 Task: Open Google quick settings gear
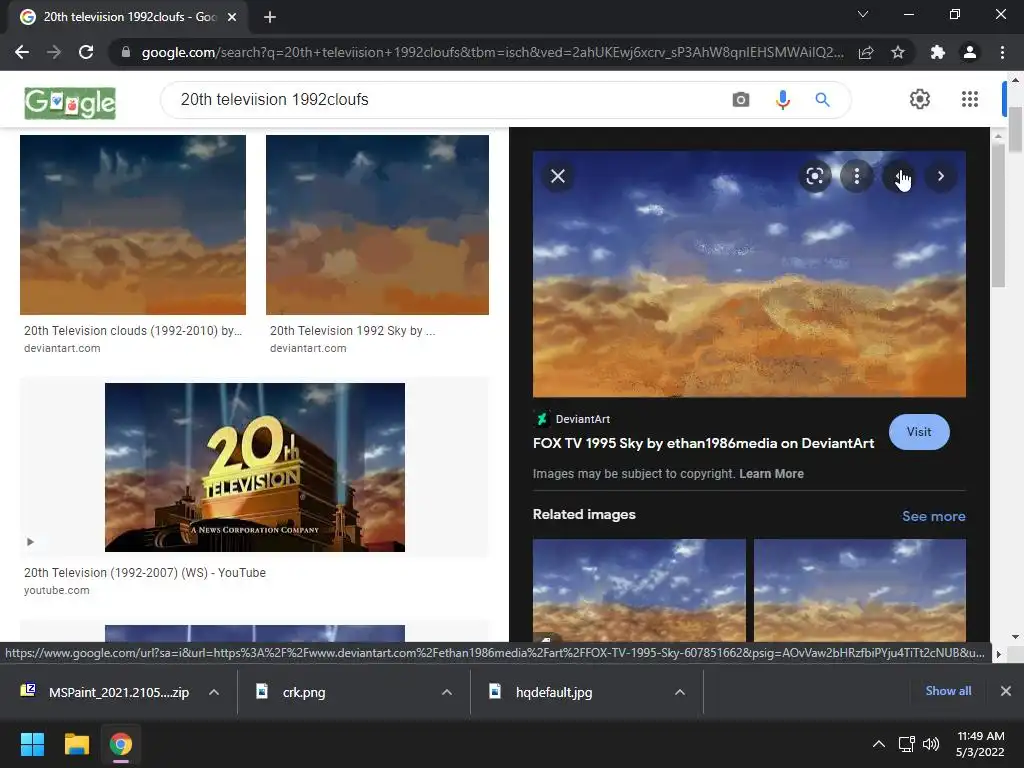coord(920,99)
